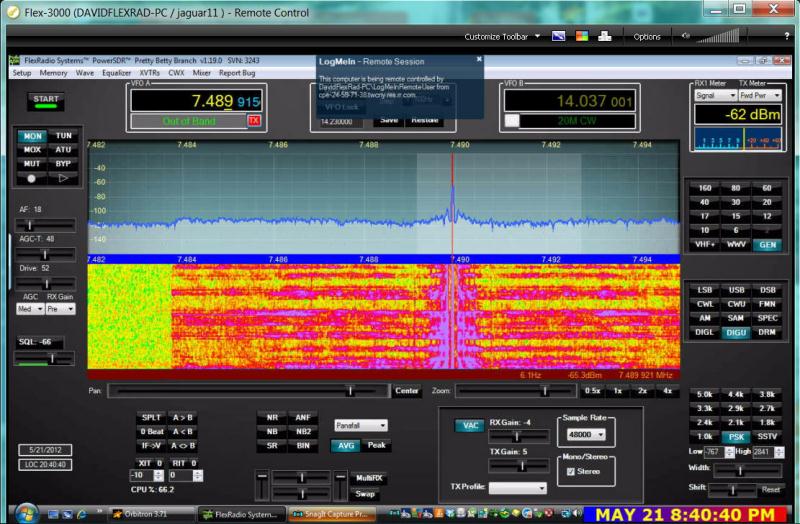Click the LogMeIn color quality toolbar icon
Image resolution: width=800 pixels, height=524 pixels.
pos(582,36)
